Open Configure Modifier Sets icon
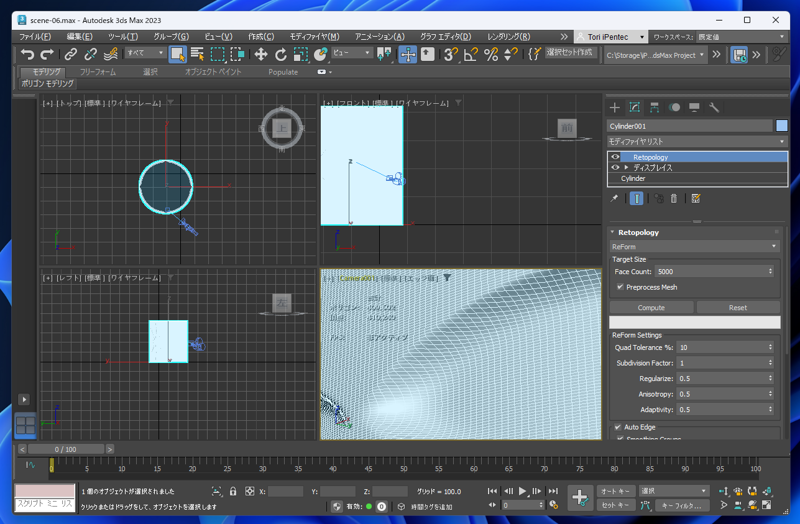This screenshot has height=524, width=800. tap(696, 198)
